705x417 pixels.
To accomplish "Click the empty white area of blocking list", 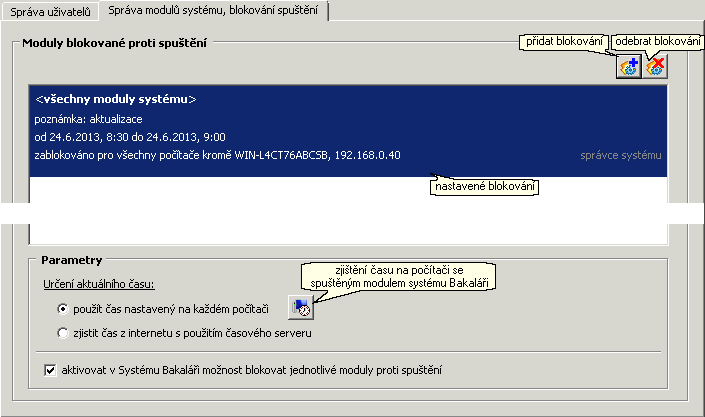I will [x=348, y=211].
